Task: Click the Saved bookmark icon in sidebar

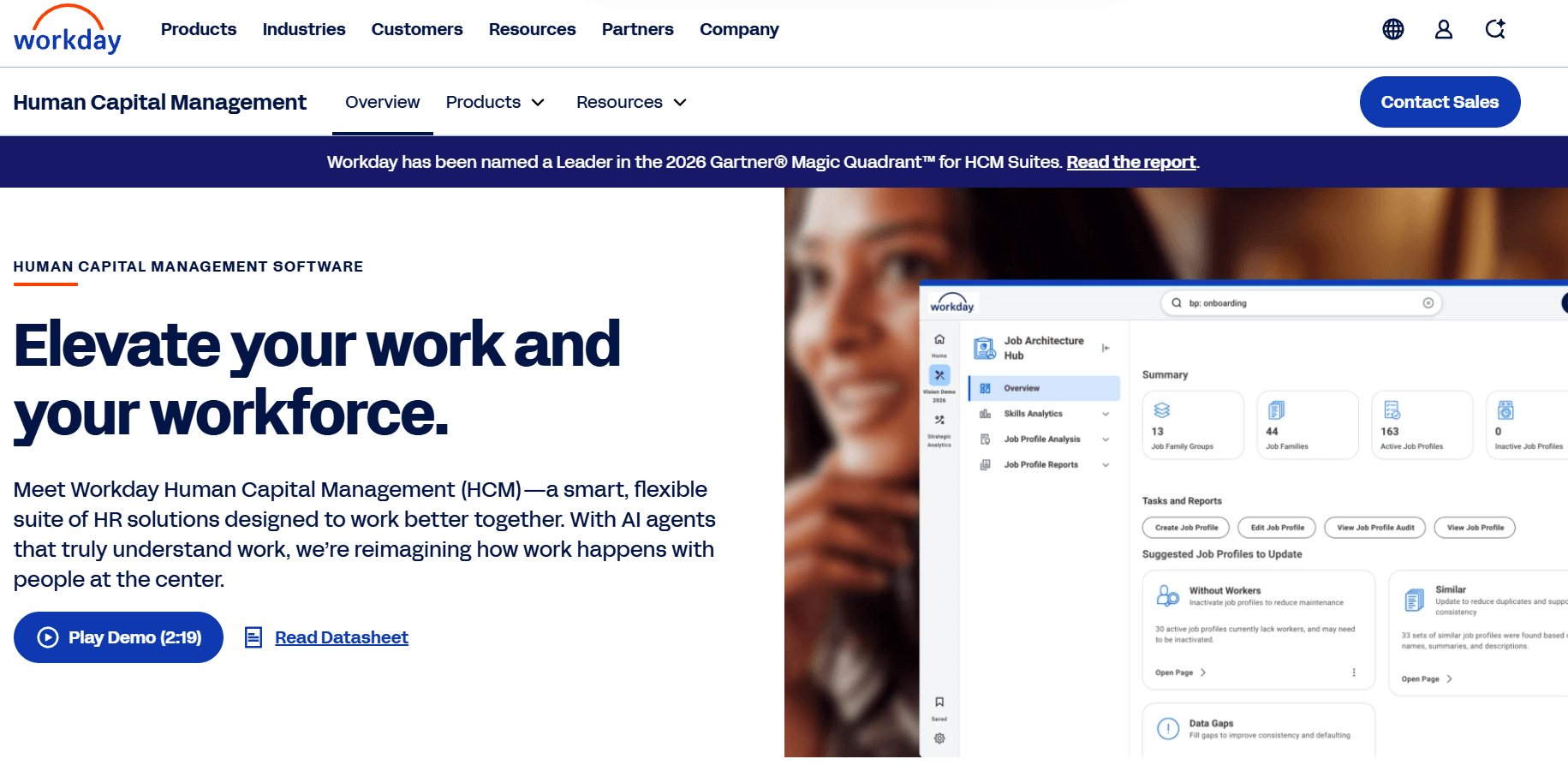Action: 939,702
